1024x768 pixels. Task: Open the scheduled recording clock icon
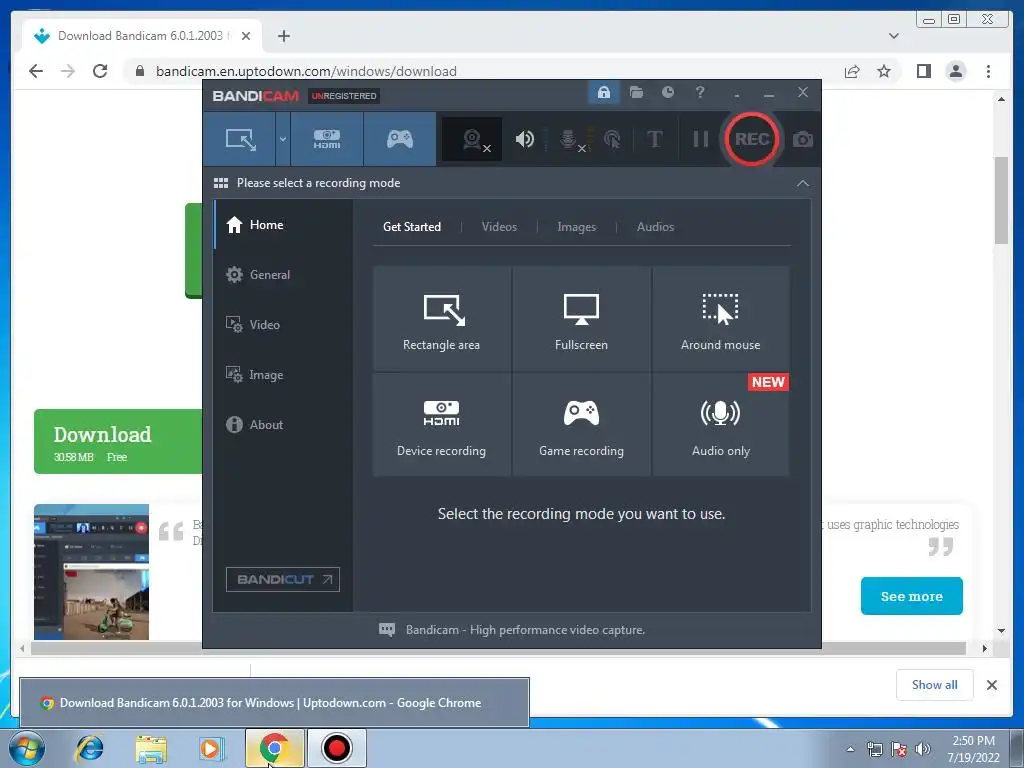pos(667,92)
